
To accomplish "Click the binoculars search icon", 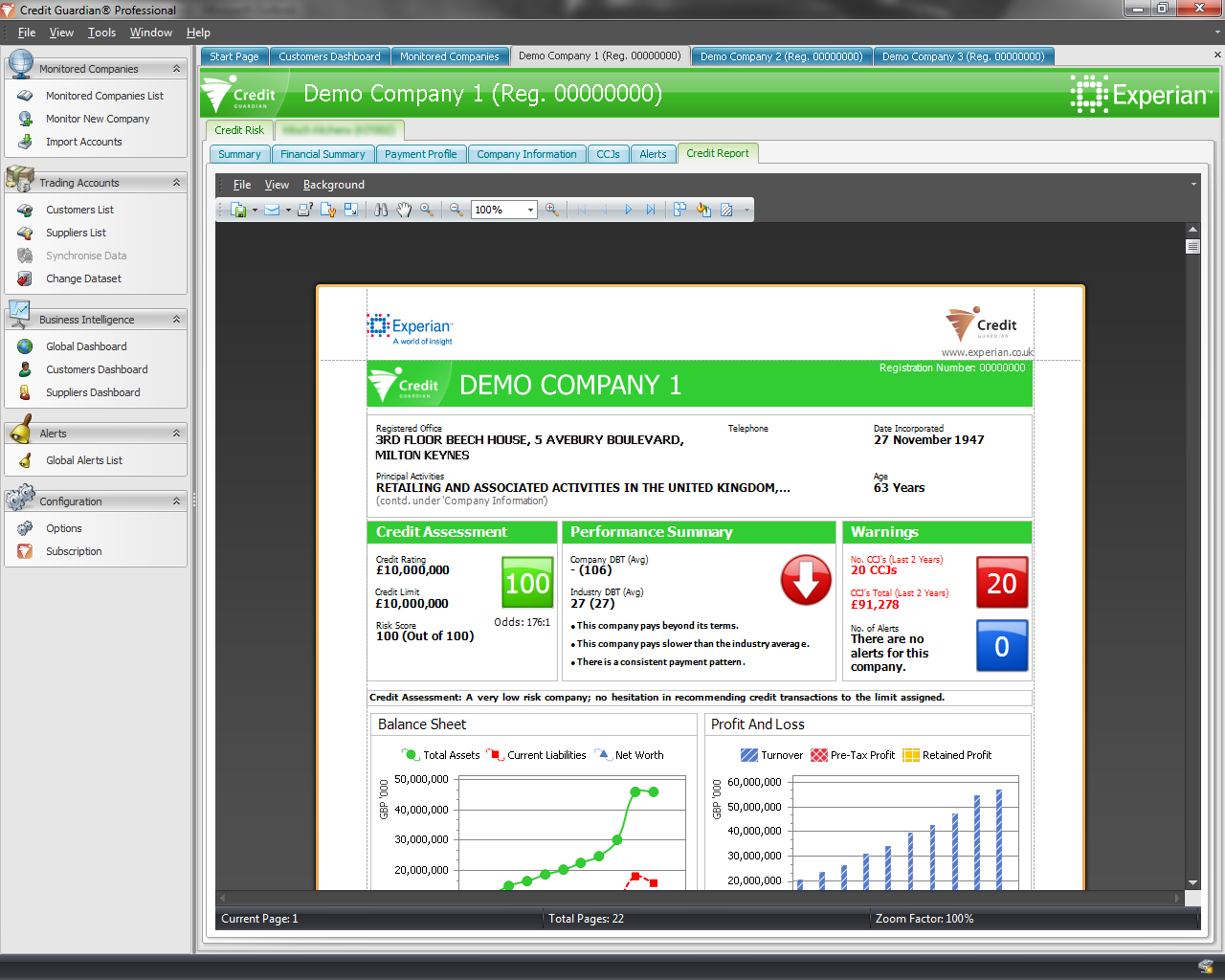I will 381,210.
